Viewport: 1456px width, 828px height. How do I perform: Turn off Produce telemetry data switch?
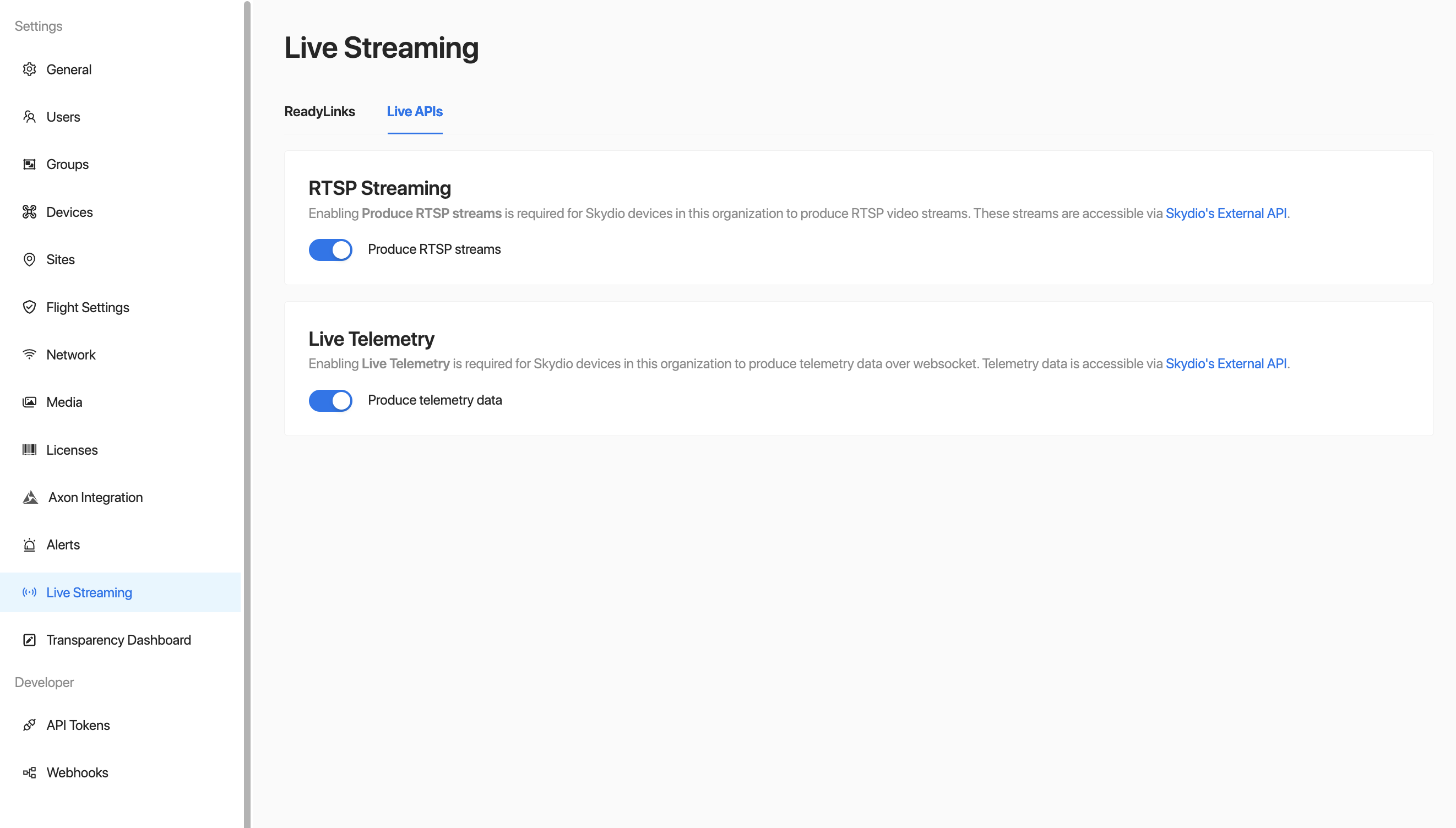(x=330, y=400)
